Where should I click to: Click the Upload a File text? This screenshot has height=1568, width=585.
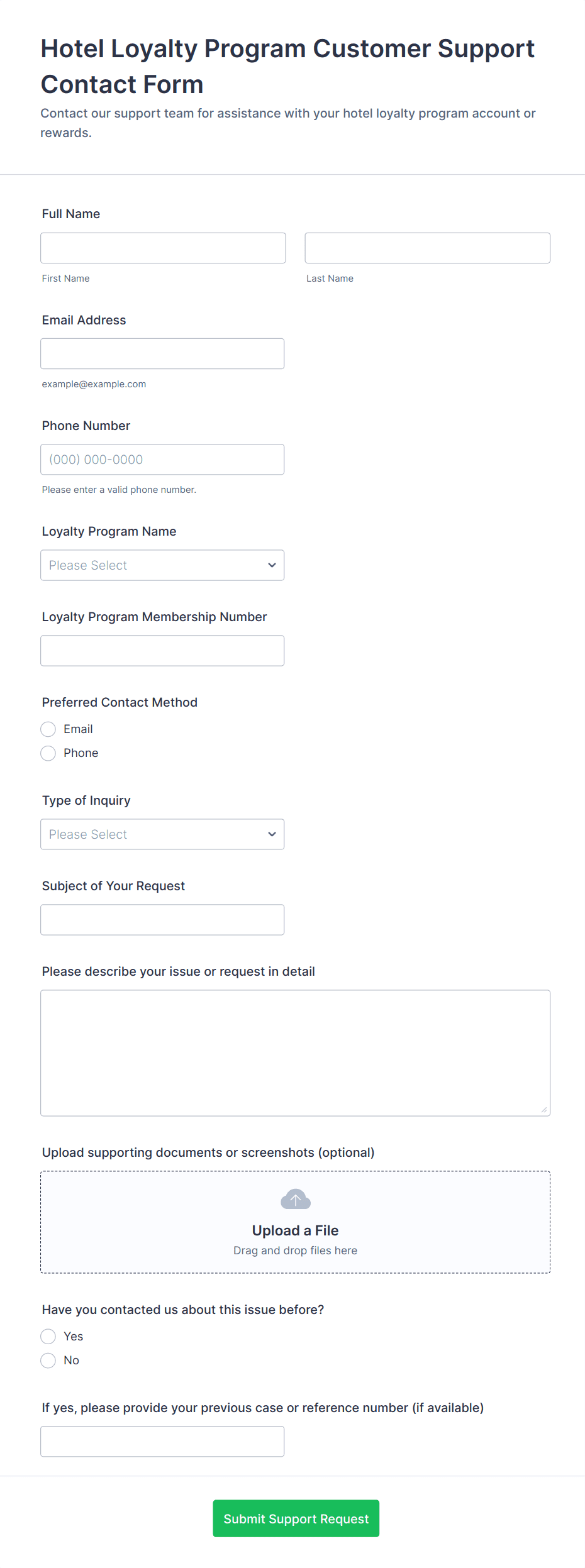pyautogui.click(x=295, y=1230)
